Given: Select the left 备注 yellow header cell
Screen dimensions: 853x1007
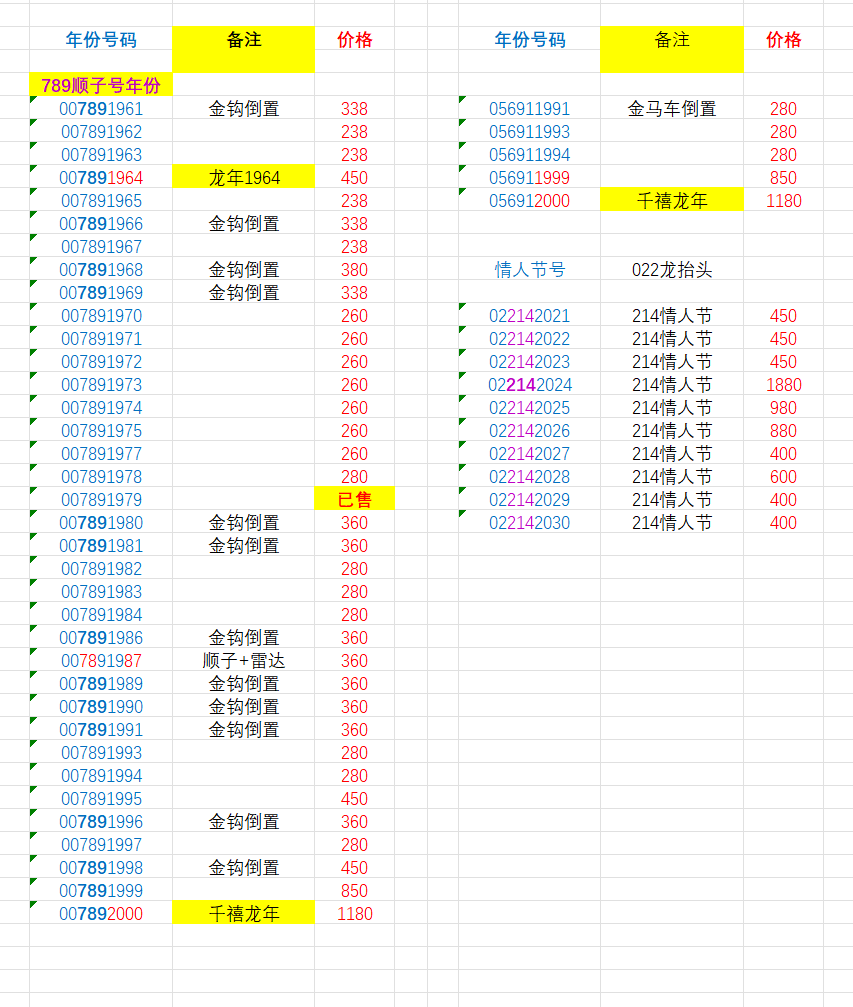Looking at the screenshot, I should pos(243,49).
